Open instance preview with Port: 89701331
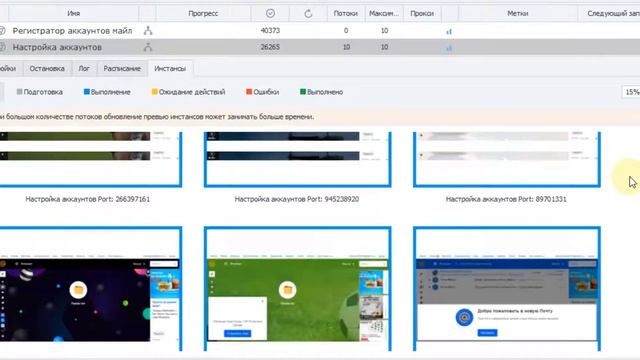The height and width of the screenshot is (360, 640). pos(507,159)
